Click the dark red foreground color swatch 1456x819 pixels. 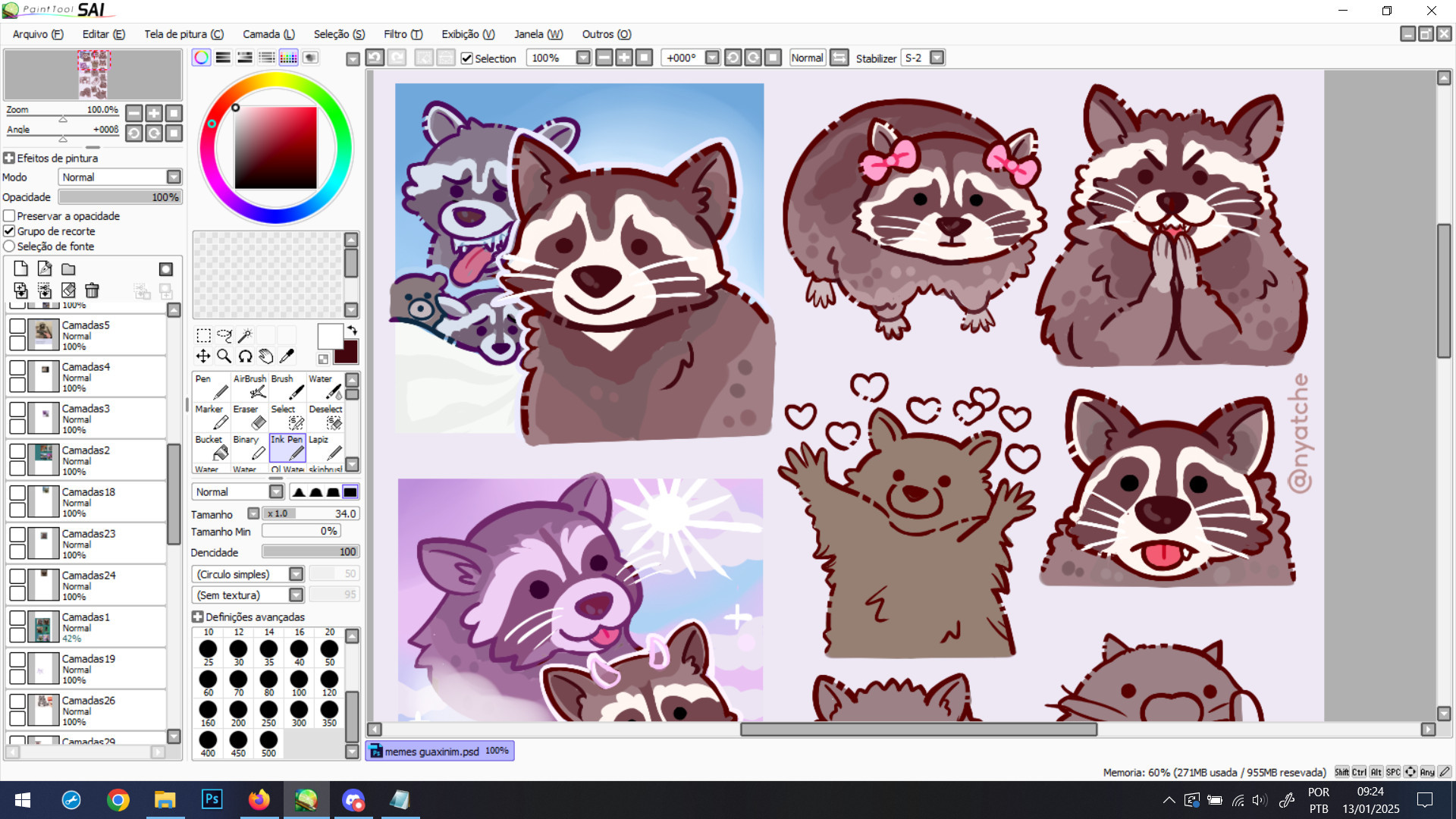click(x=347, y=352)
